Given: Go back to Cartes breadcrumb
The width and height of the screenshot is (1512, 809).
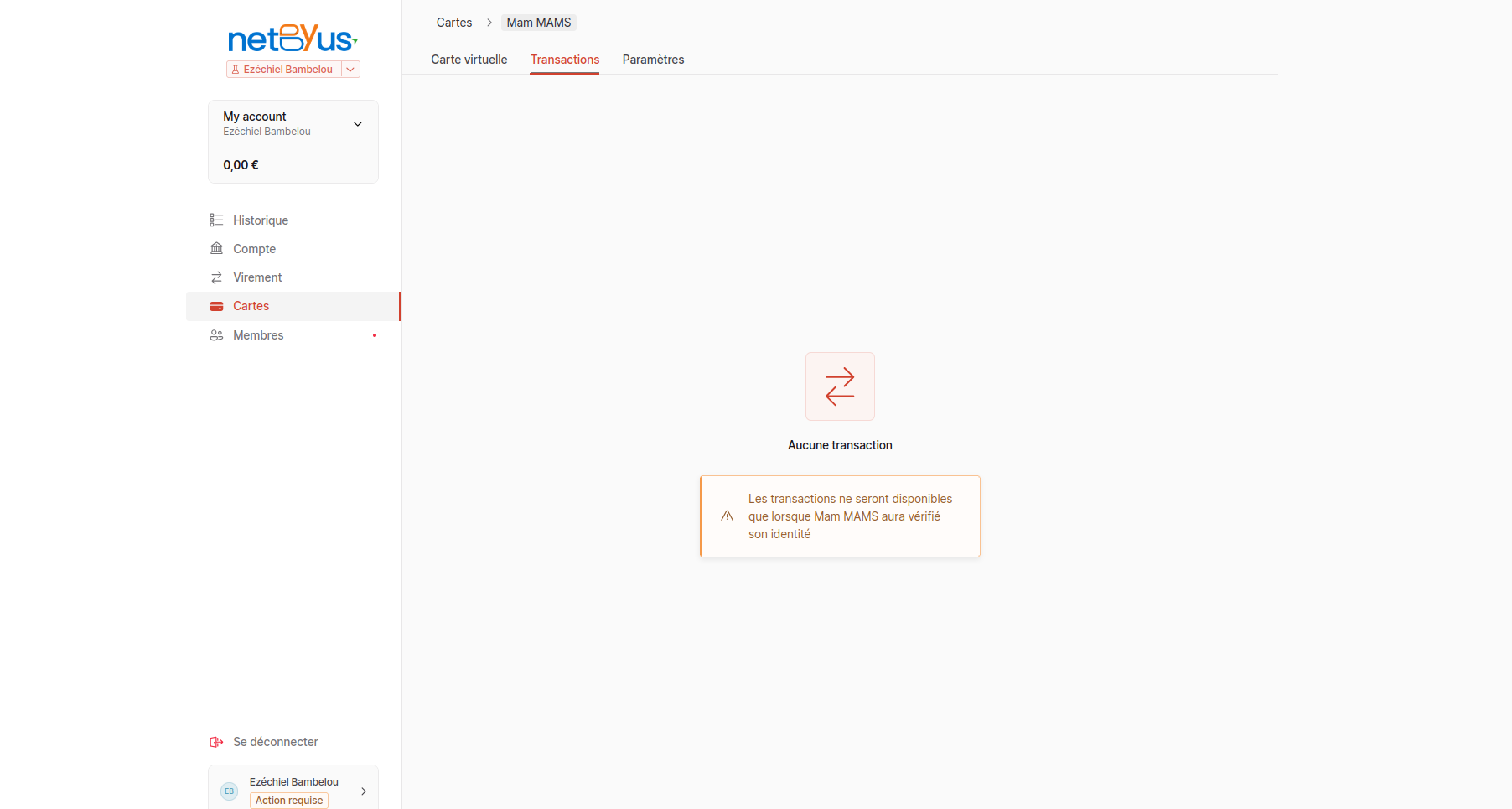Looking at the screenshot, I should pos(454,23).
